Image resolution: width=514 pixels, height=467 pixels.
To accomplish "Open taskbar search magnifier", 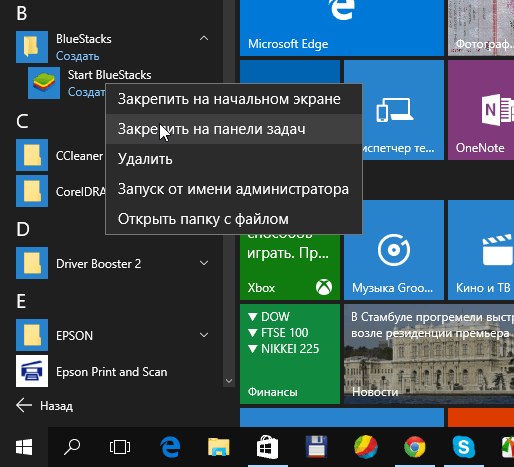I will click(x=72, y=447).
